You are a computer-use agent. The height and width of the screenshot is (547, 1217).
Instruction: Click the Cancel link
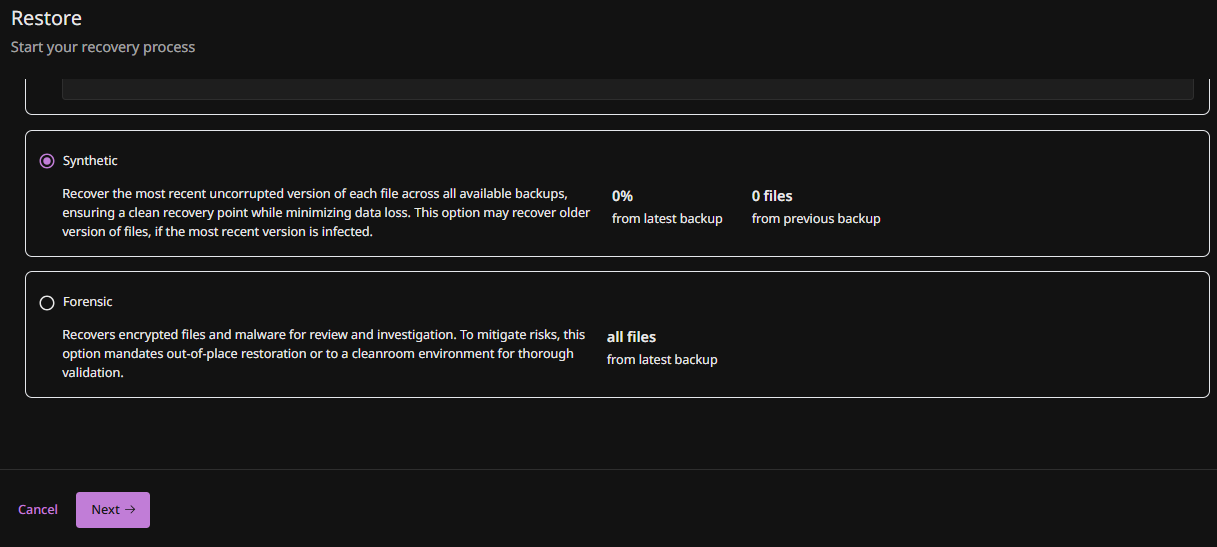(38, 510)
